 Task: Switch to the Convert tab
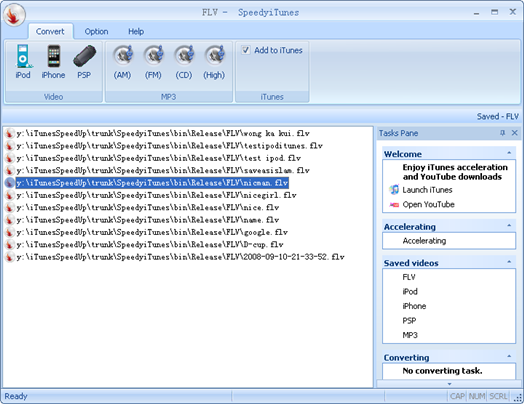click(x=50, y=31)
